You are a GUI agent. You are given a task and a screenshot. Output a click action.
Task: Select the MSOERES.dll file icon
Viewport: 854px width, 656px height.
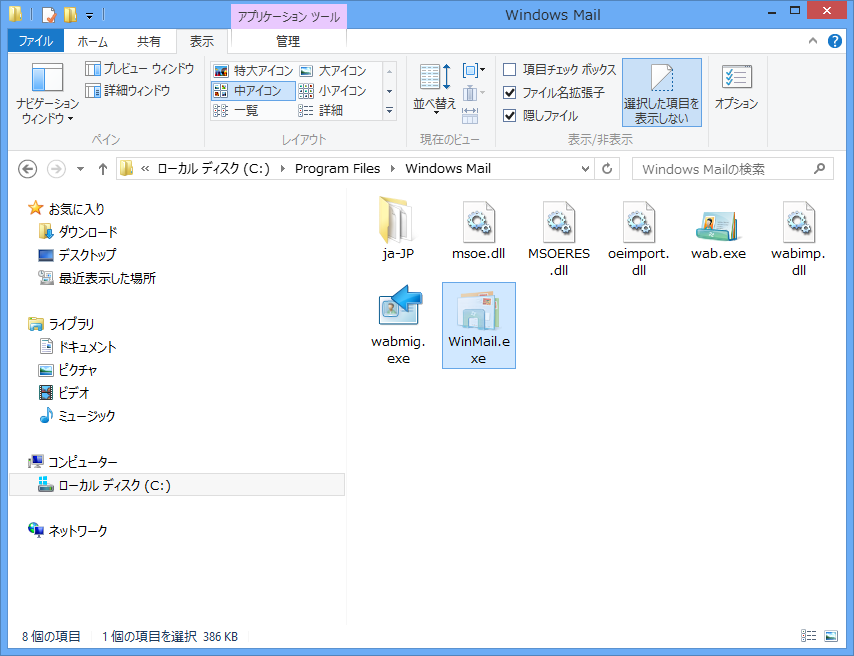(559, 221)
